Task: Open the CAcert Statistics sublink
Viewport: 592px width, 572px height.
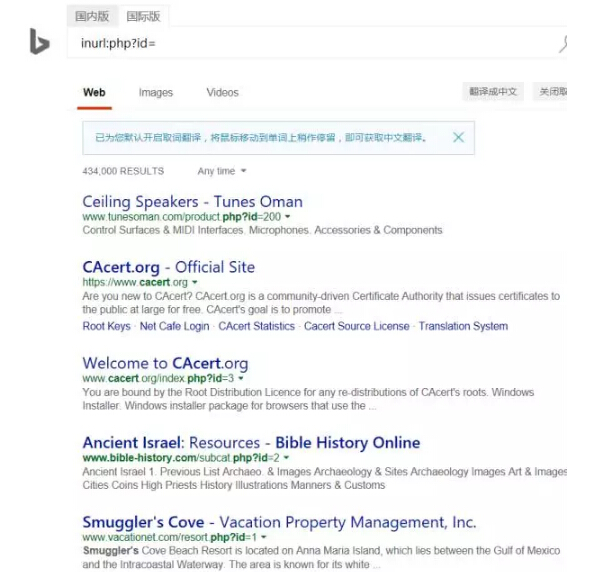Action: (256, 326)
